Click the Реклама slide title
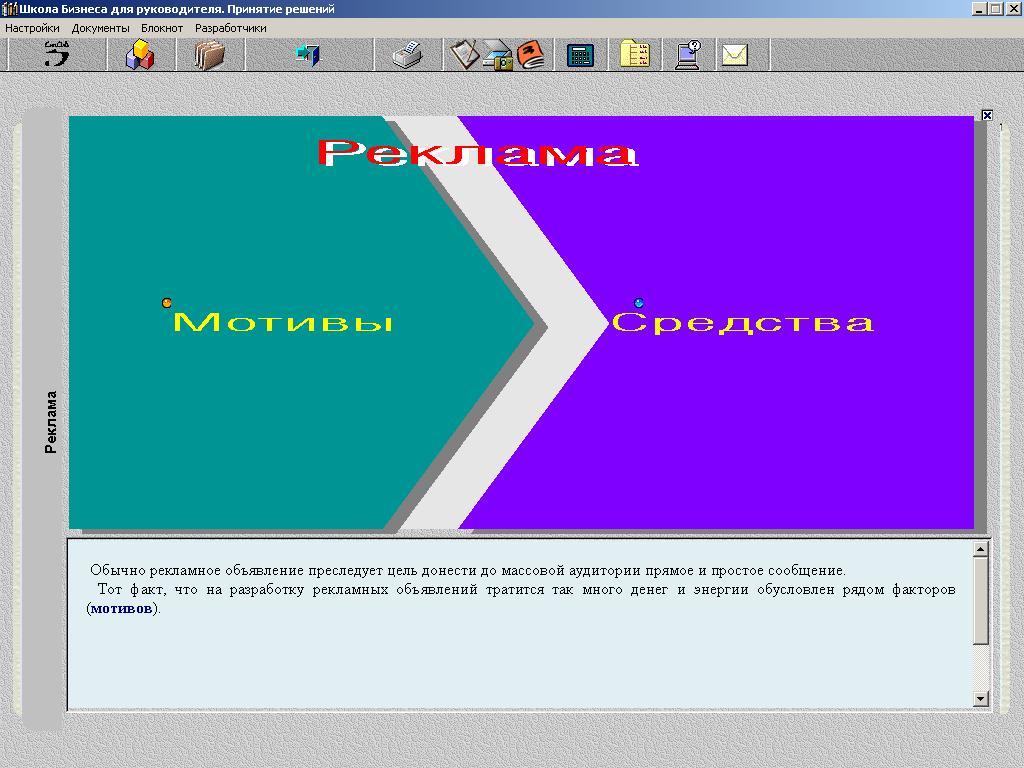Viewport: 1024px width, 768px height. [477, 153]
